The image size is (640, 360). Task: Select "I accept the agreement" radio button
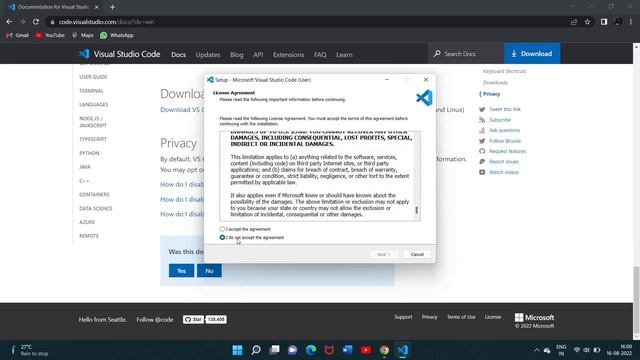pyautogui.click(x=222, y=229)
